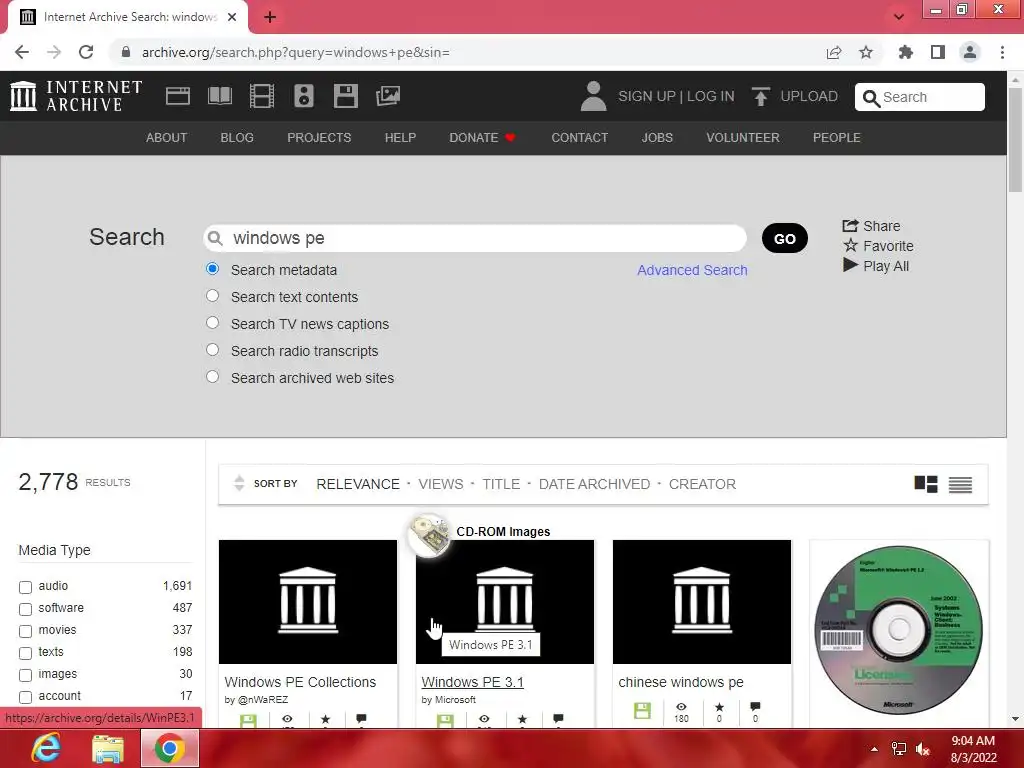The width and height of the screenshot is (1024, 768).
Task: Check the texts media type filter
Action: coord(25,653)
